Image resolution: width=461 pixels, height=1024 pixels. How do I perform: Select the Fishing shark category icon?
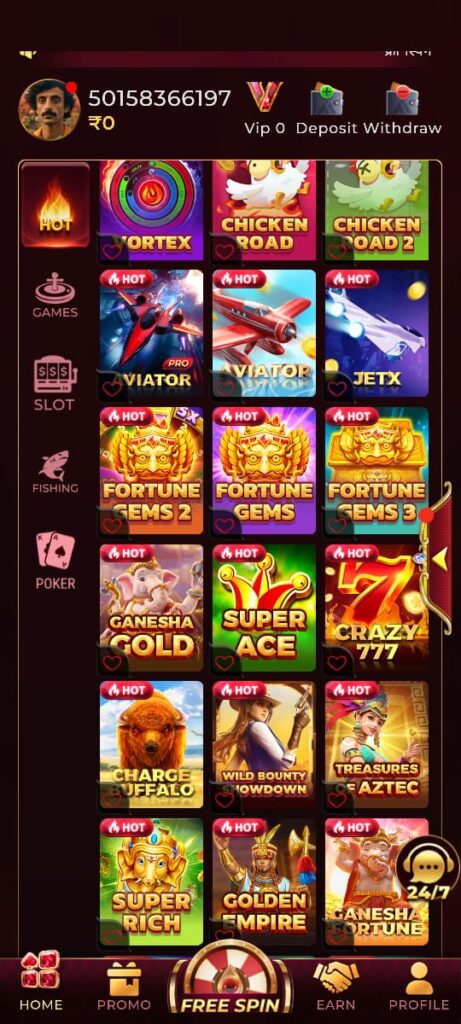coord(55,465)
